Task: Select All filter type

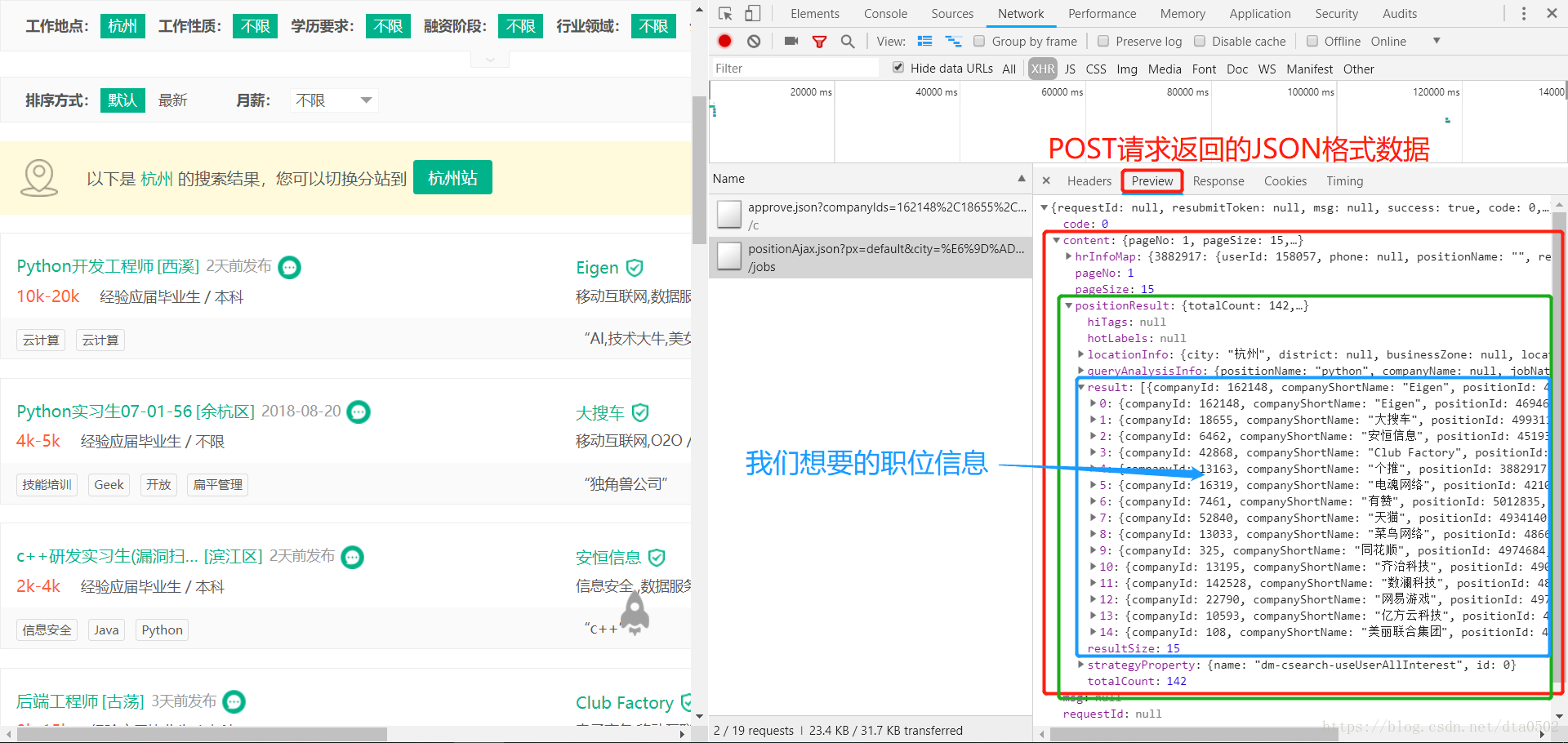Action: coord(1009,69)
